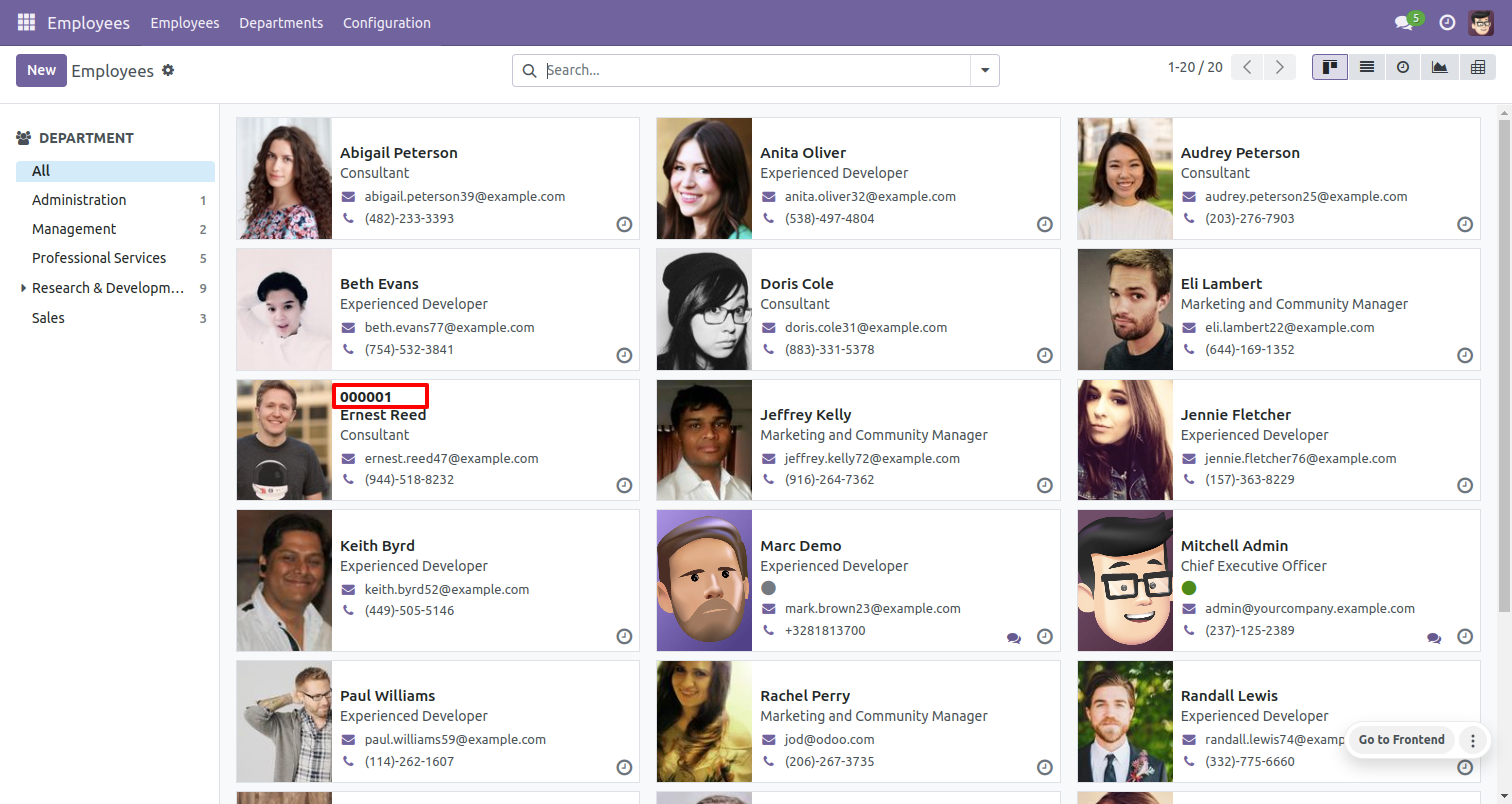Switch to List view

[1366, 67]
